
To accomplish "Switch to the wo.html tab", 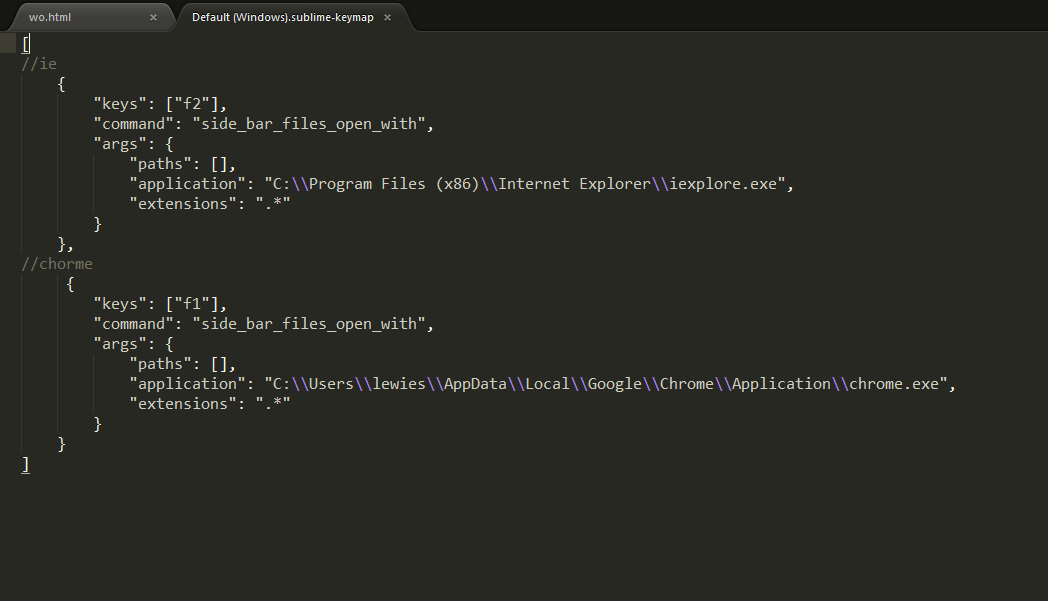I will pos(50,17).
